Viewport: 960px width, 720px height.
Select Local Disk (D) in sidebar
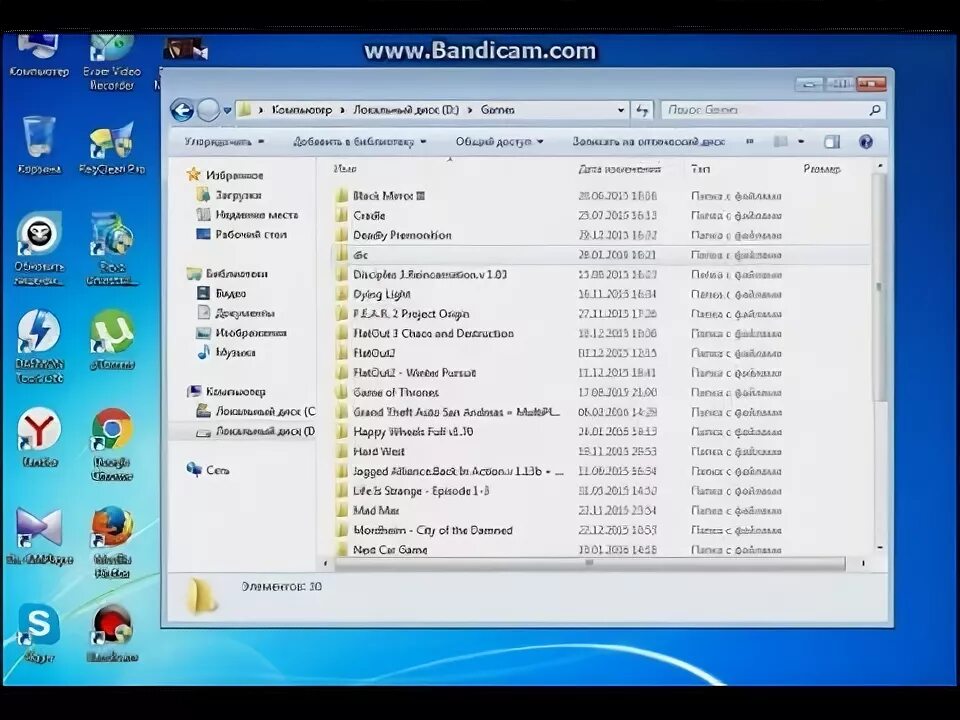[256, 431]
